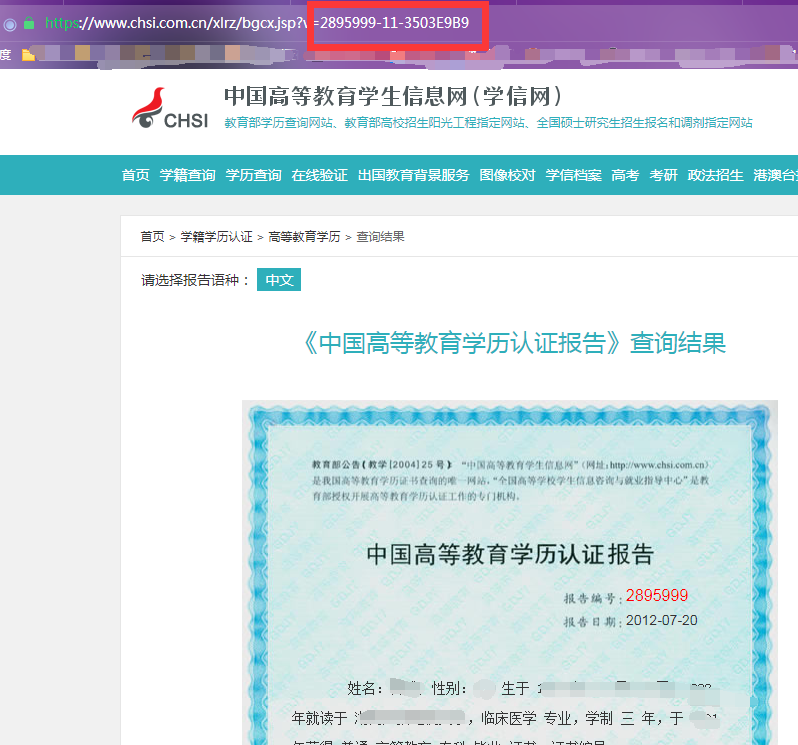Open 出国教育背景服务 in navigation bar
The image size is (798, 745).
413,175
